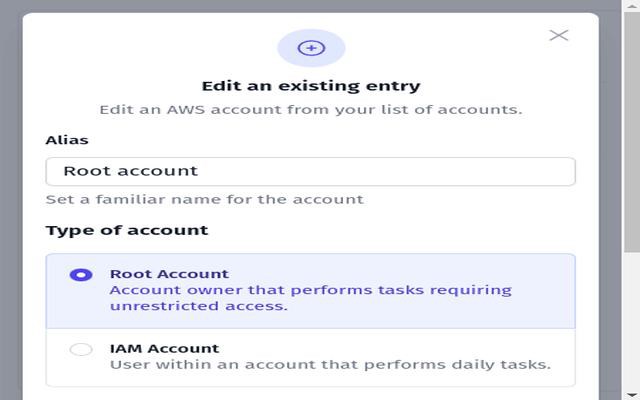This screenshot has width=640, height=400.
Task: Select the Root Account radio button
Action: point(81,275)
